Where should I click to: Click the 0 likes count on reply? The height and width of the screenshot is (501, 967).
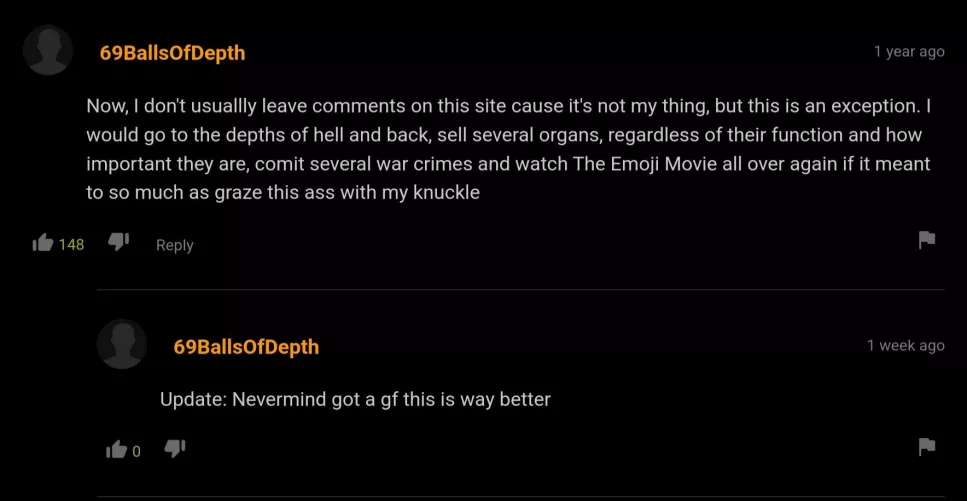(x=136, y=452)
